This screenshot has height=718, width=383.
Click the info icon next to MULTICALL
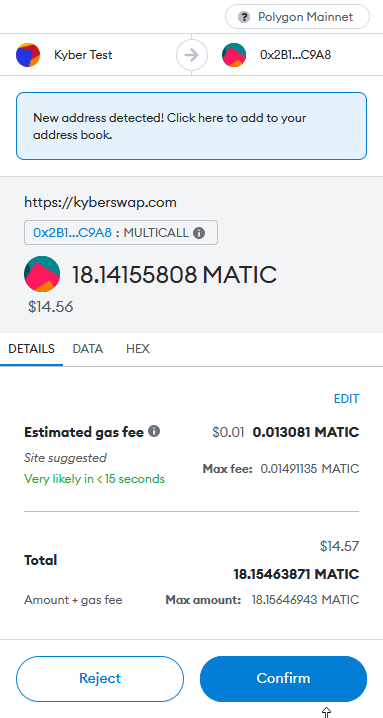pos(198,233)
